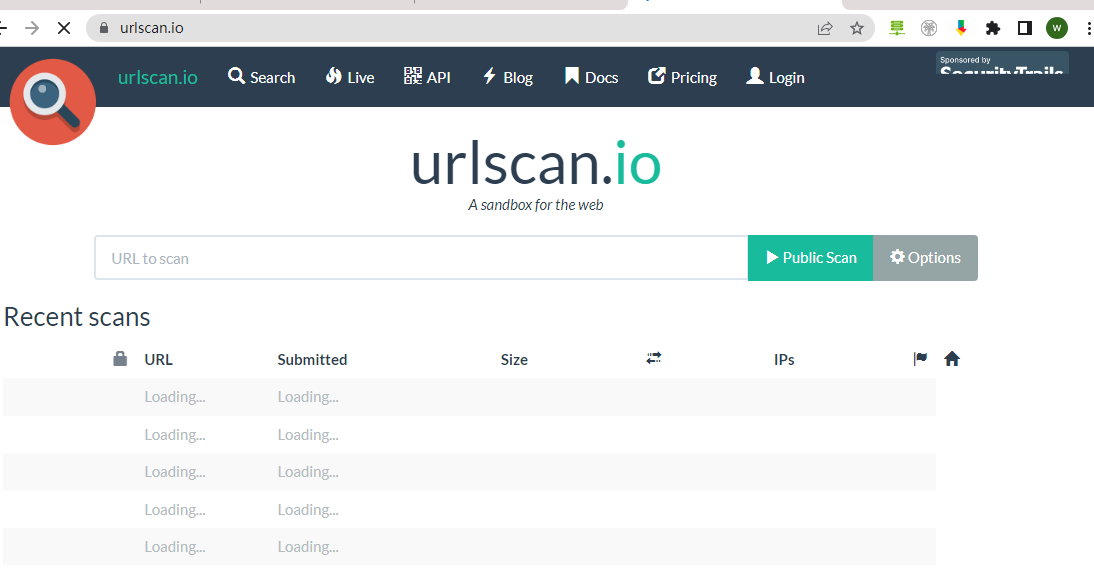Open the Docs page
The image size is (1094, 568).
coord(591,77)
